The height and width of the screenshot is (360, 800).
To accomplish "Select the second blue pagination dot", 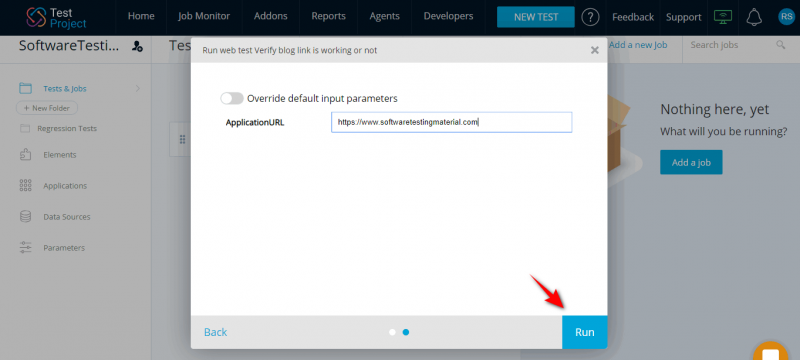I will pos(406,332).
